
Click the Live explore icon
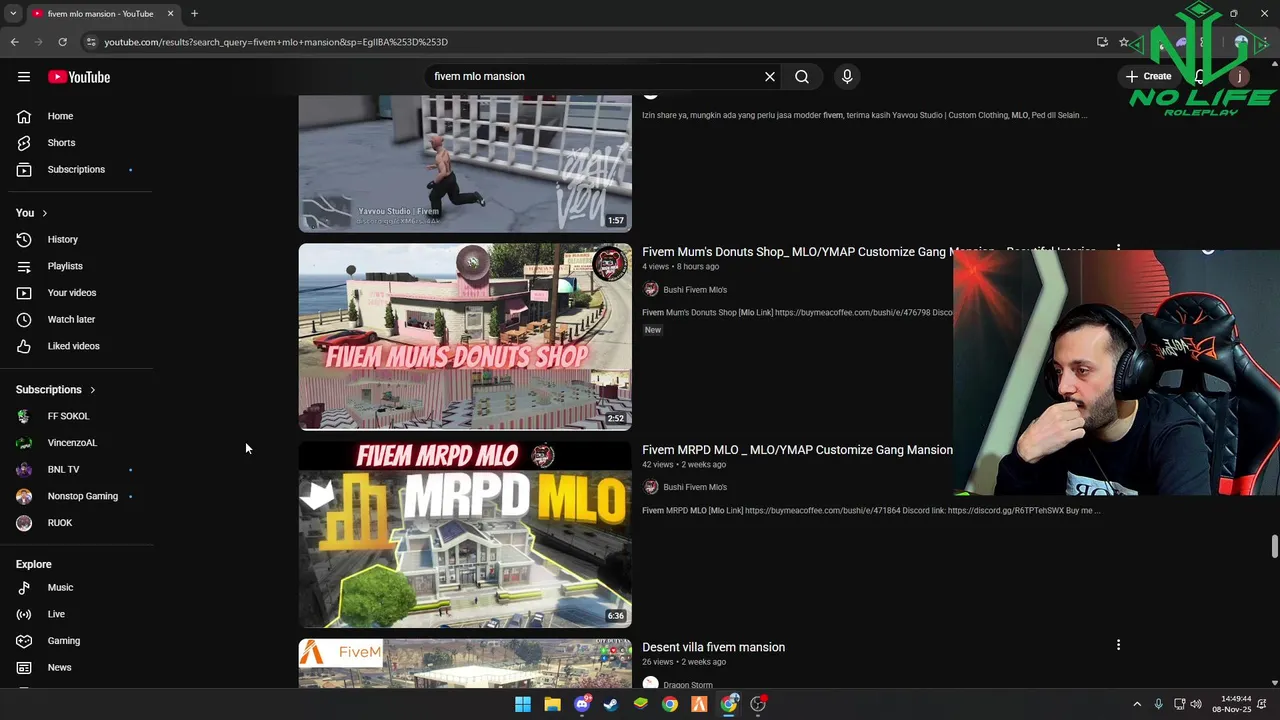25,614
